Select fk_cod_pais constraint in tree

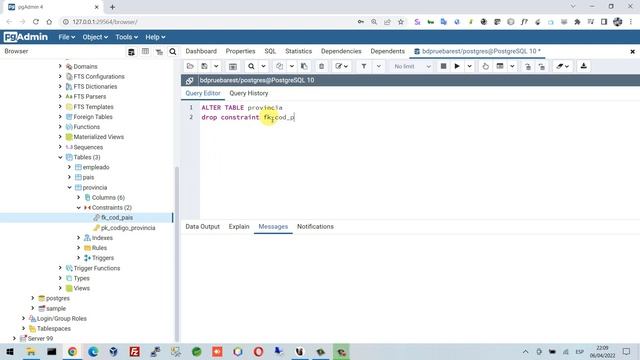(x=117, y=218)
